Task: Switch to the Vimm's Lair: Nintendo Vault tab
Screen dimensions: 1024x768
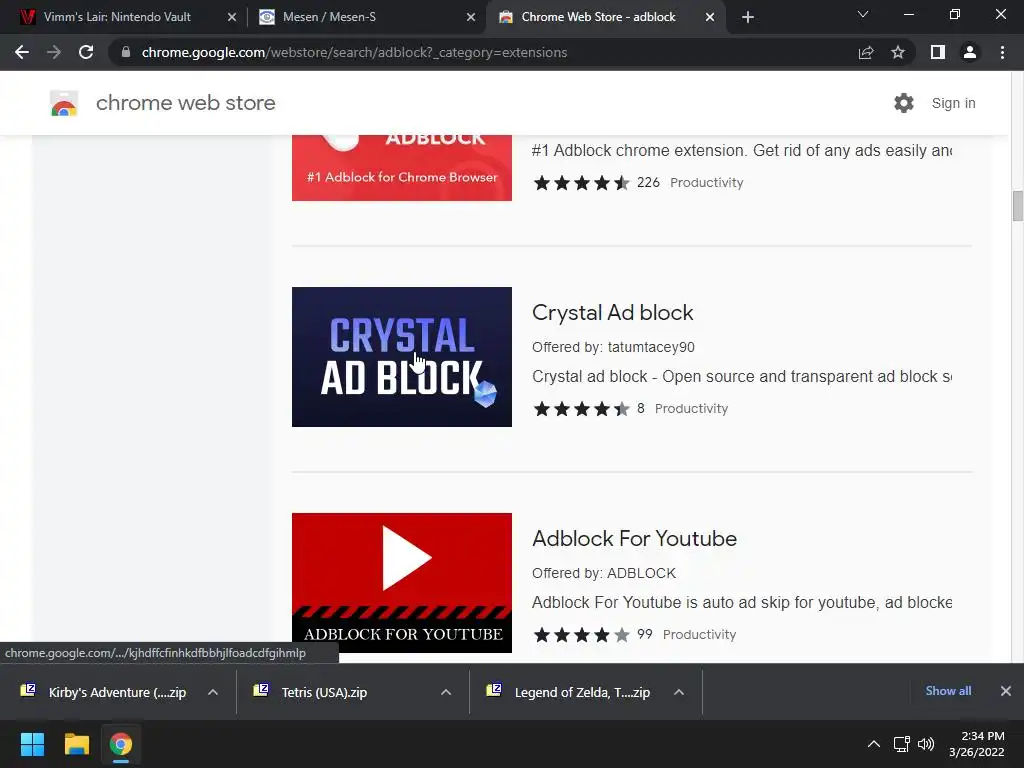Action: pyautogui.click(x=118, y=17)
